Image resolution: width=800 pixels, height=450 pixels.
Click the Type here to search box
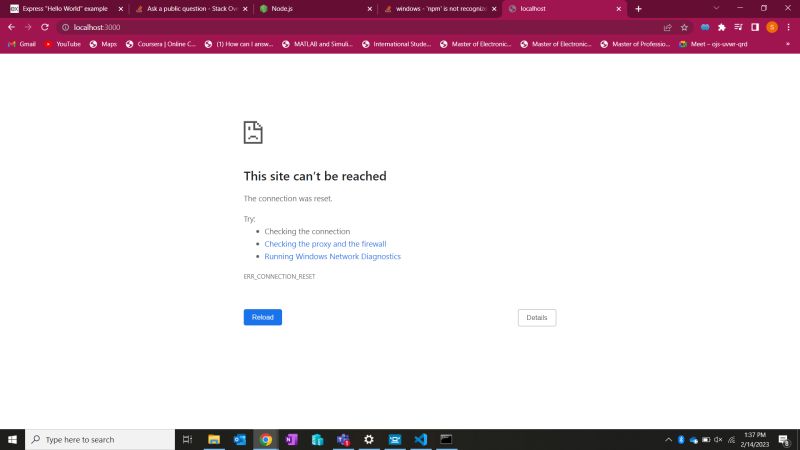click(x=100, y=439)
